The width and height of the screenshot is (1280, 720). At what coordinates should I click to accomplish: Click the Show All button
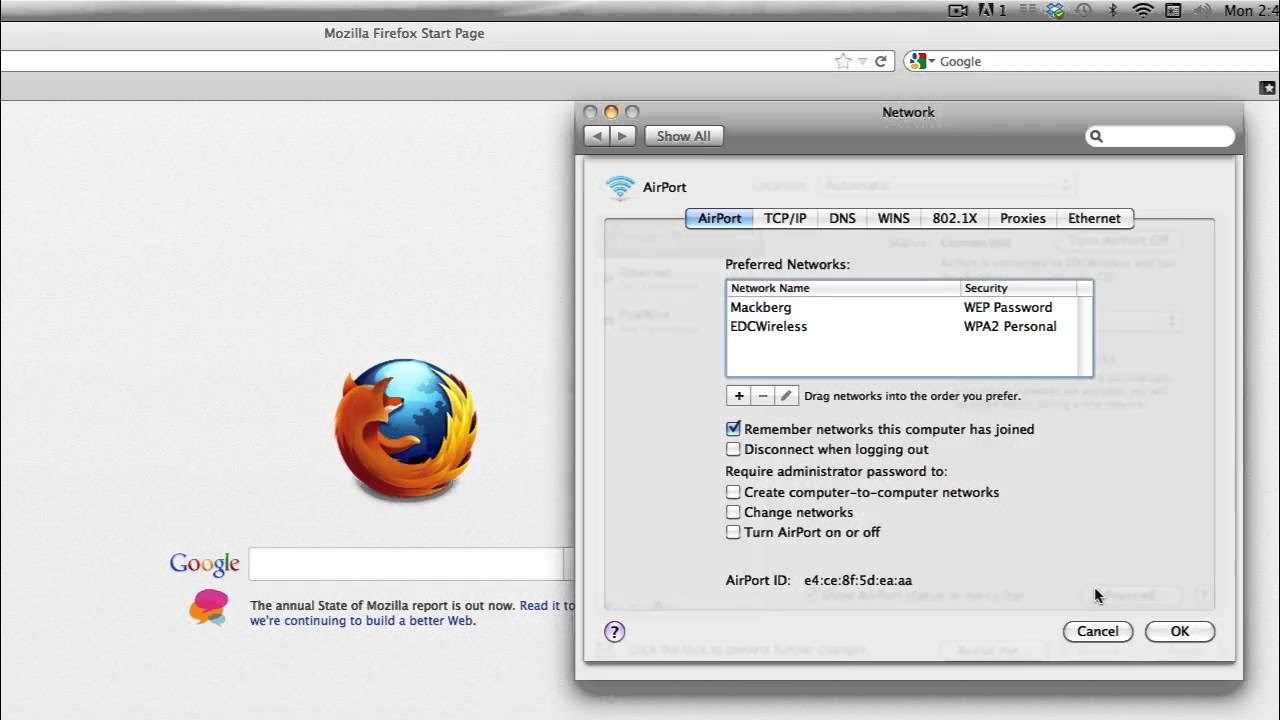coord(684,136)
